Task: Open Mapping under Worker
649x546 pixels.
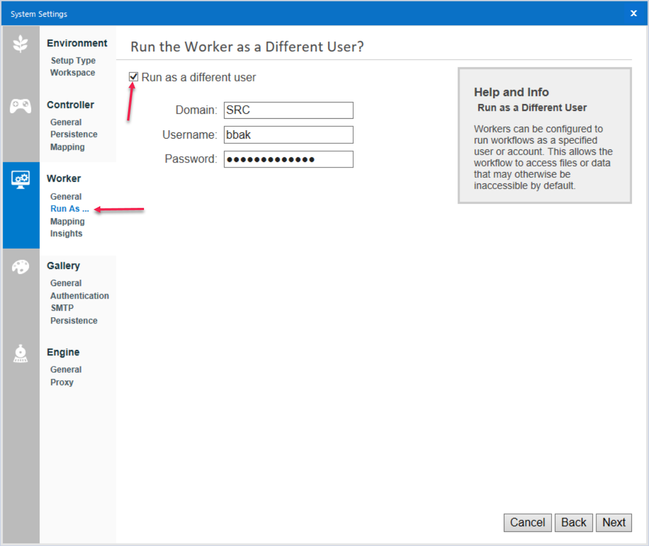Action: (67, 221)
